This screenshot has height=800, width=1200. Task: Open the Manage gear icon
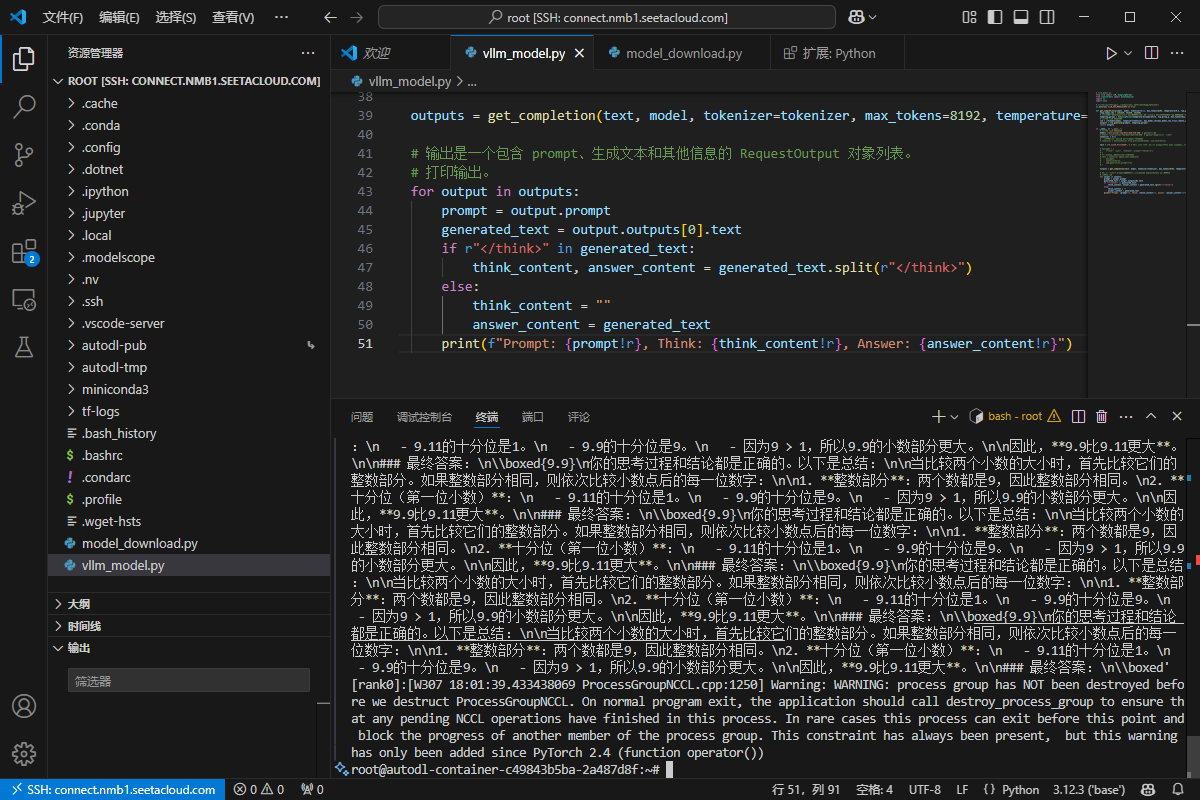(24, 754)
